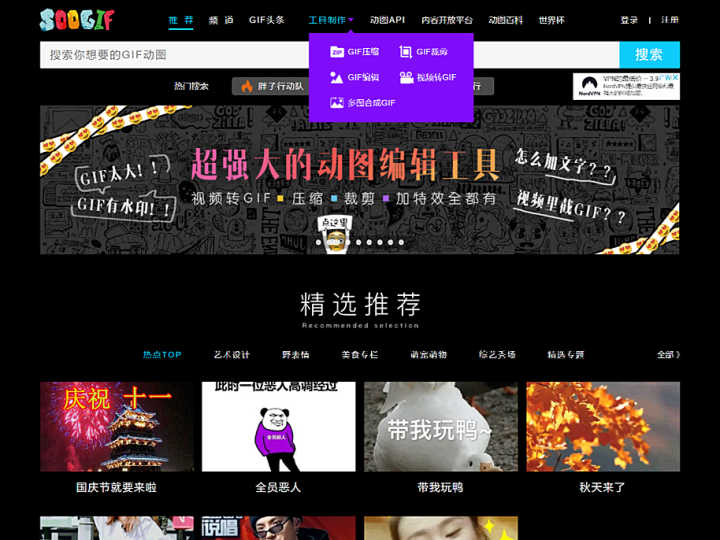Go to the 推荐 nav tab

181,20
